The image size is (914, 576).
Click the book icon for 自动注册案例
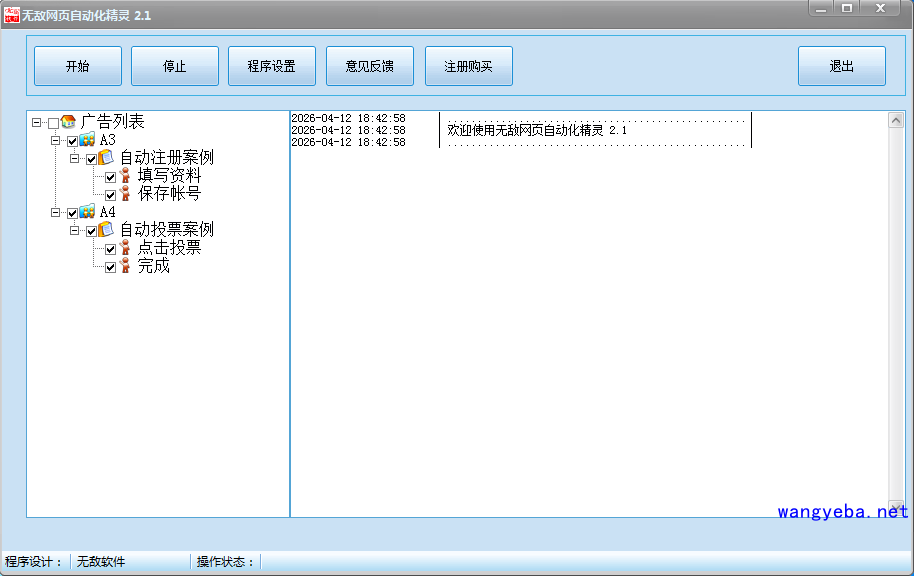[x=106, y=158]
